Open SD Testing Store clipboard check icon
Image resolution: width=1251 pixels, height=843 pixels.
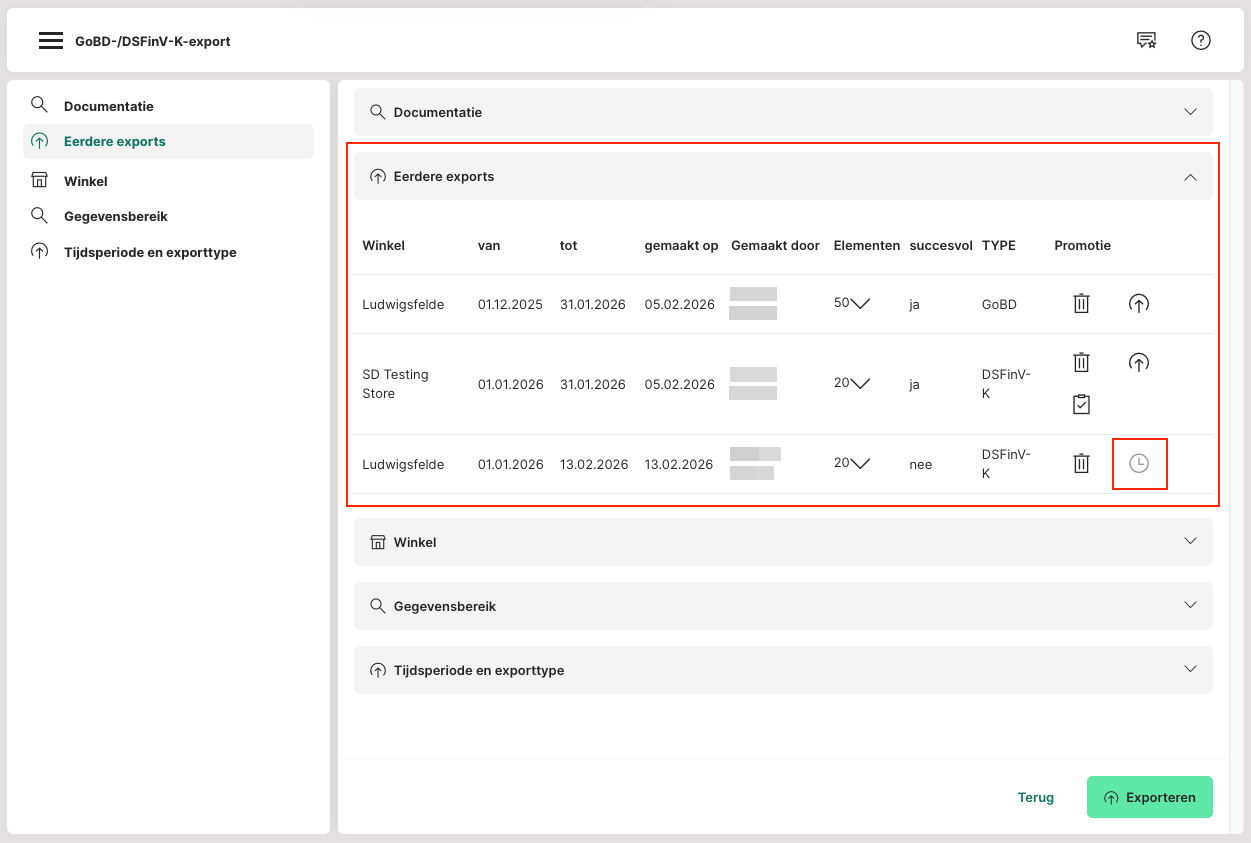[1081, 404]
